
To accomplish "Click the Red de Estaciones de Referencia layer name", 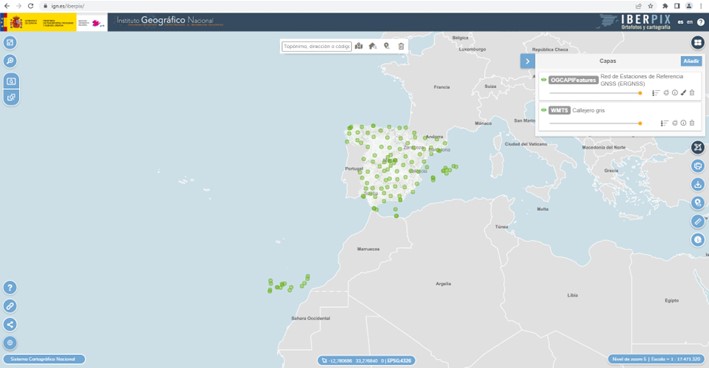I will [x=642, y=80].
